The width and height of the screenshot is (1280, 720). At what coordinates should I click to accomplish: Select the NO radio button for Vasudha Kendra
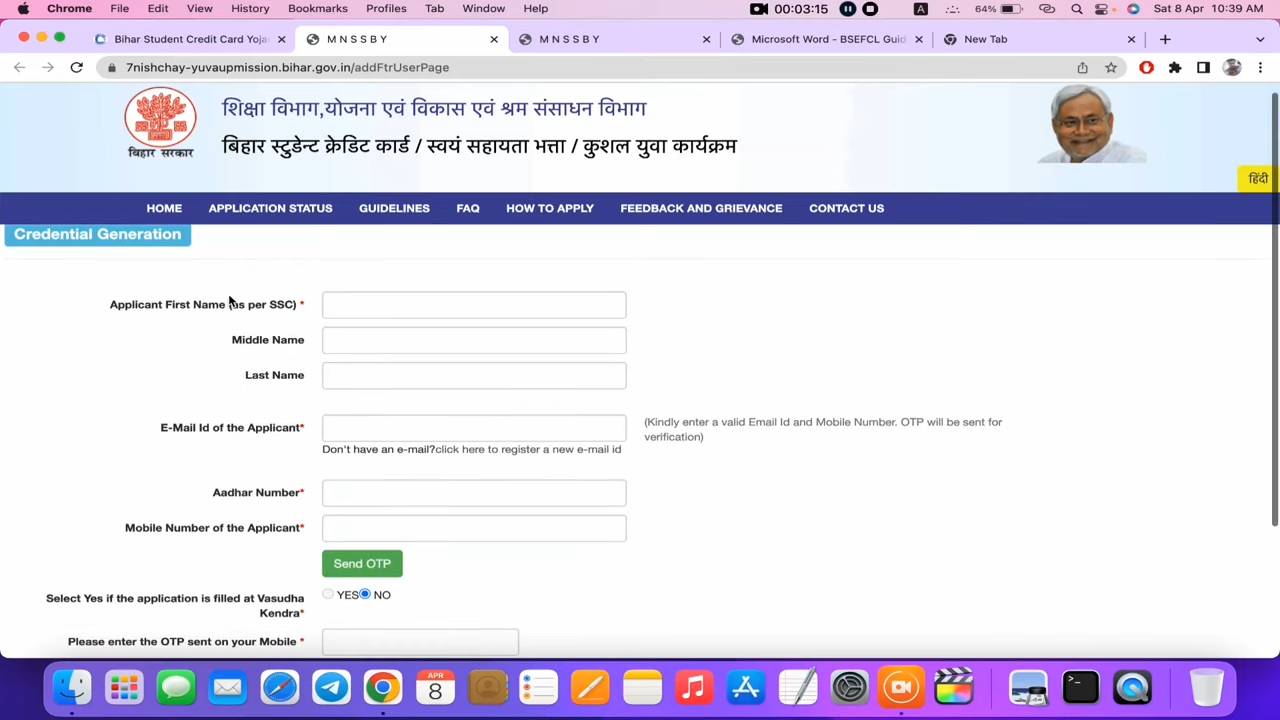tap(366, 594)
